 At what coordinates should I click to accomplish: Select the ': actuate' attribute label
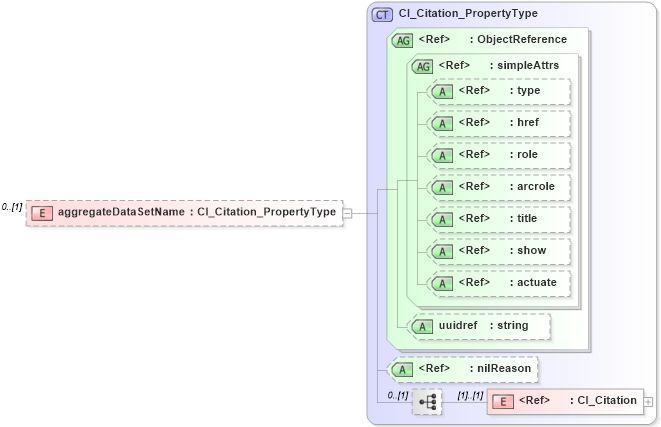[x=533, y=282]
